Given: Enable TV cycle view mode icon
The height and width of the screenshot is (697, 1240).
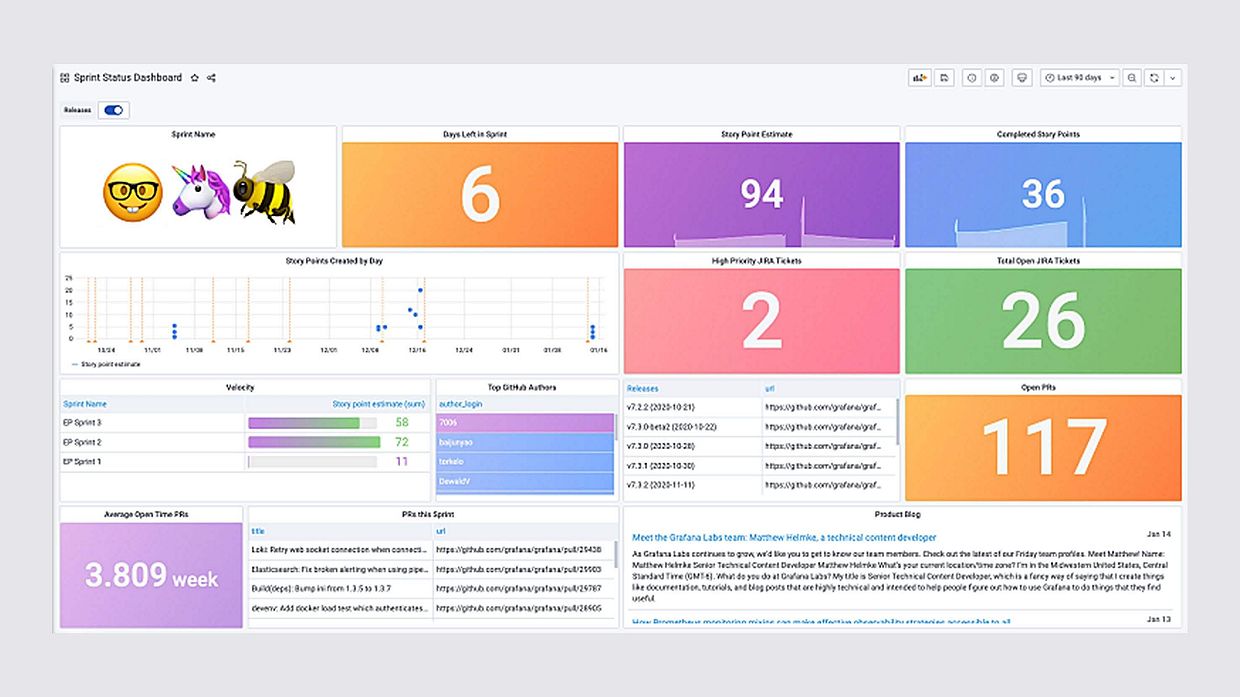Looking at the screenshot, I should (x=1022, y=77).
